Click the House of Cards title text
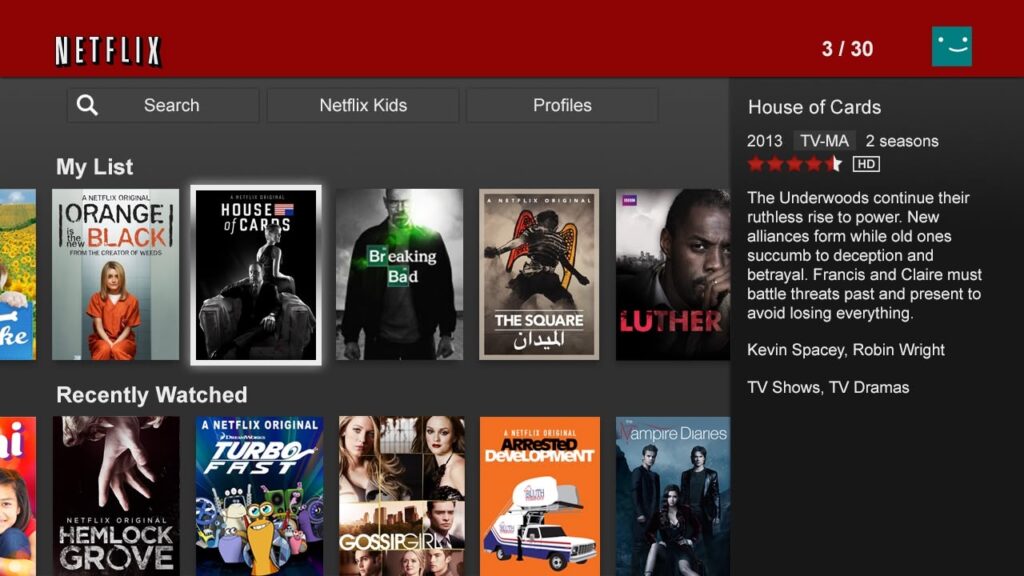Image resolution: width=1024 pixels, height=576 pixels. pos(814,107)
